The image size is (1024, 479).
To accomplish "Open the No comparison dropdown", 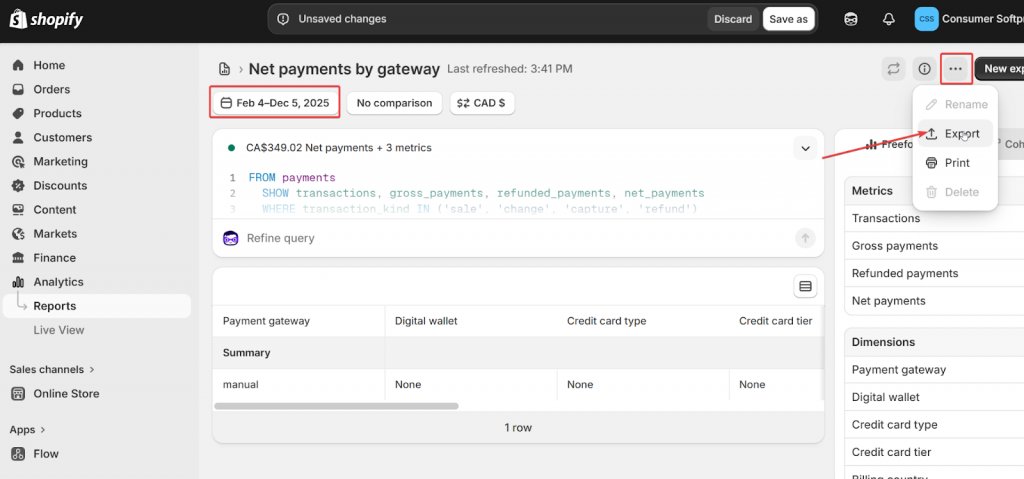I will click(394, 103).
